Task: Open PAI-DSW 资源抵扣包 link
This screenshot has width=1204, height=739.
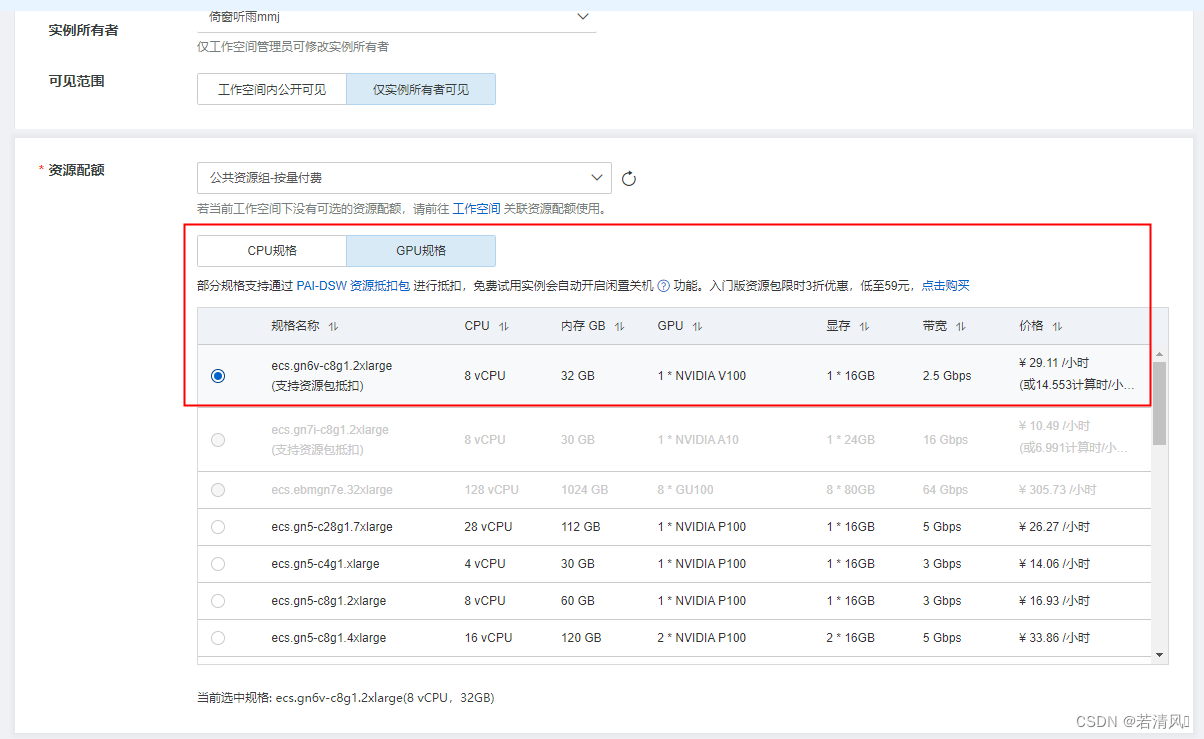Action: pos(353,286)
